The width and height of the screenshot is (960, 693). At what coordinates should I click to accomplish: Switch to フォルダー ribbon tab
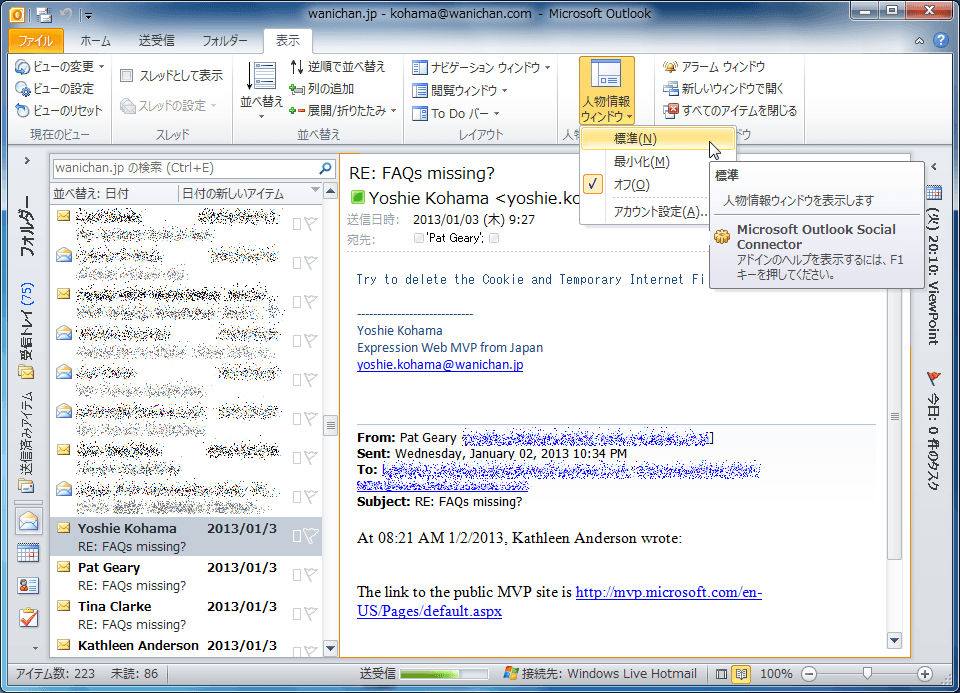pos(225,40)
